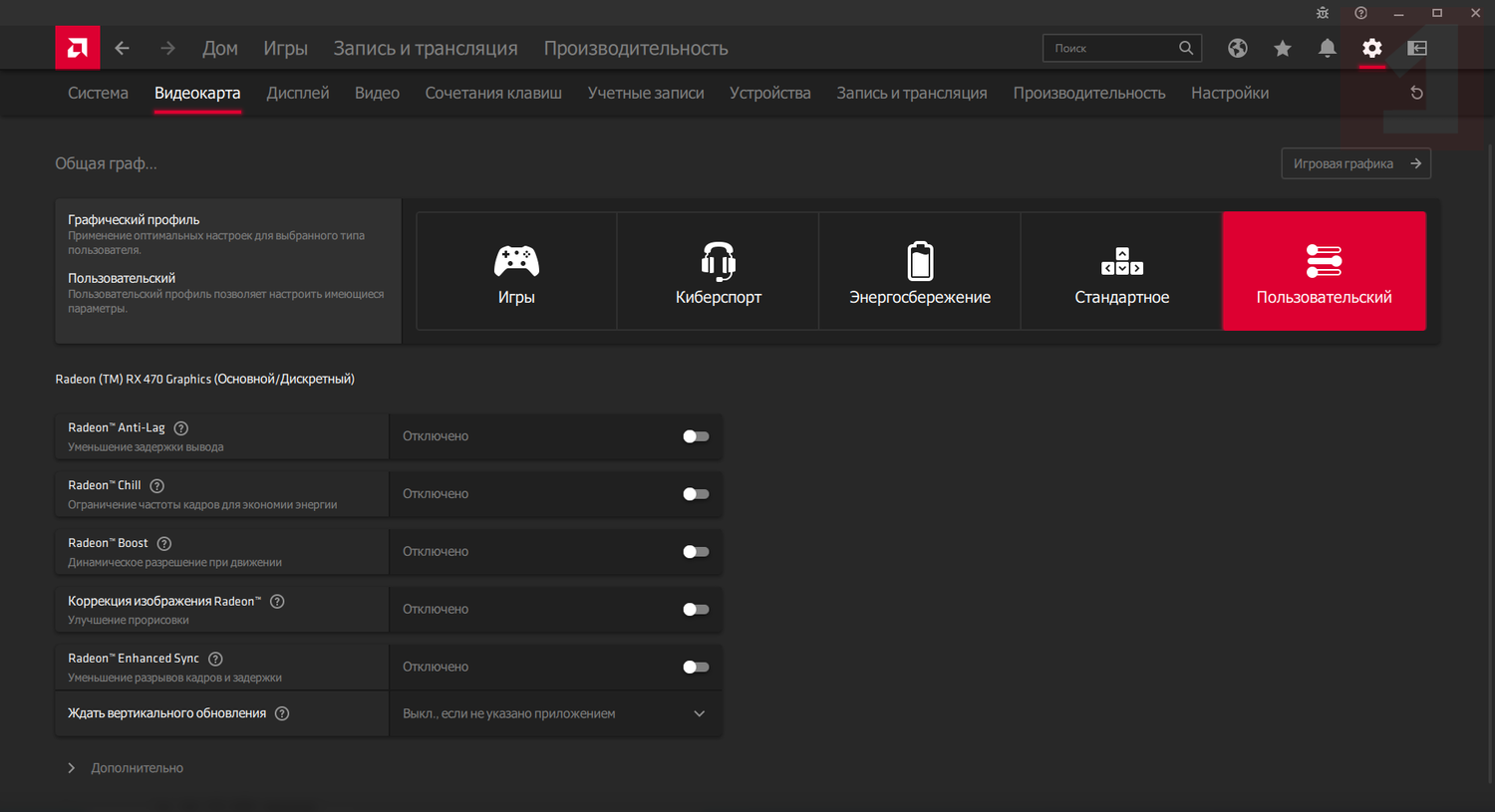Toggle Коррекция изображения Radeon on
Screen dimensions: 1495x812
[x=696, y=610]
